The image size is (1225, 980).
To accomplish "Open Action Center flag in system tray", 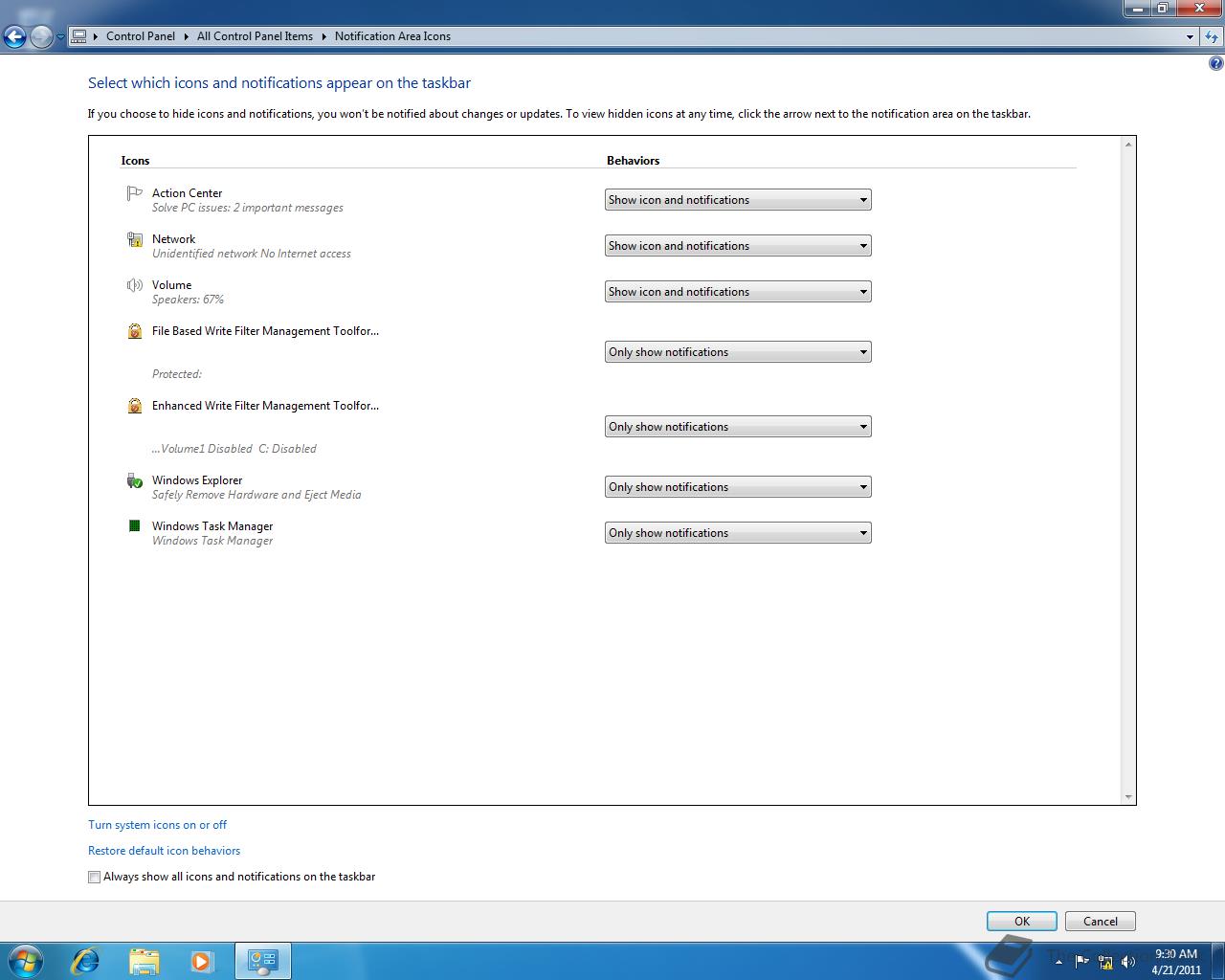I will pyautogui.click(x=1082, y=962).
